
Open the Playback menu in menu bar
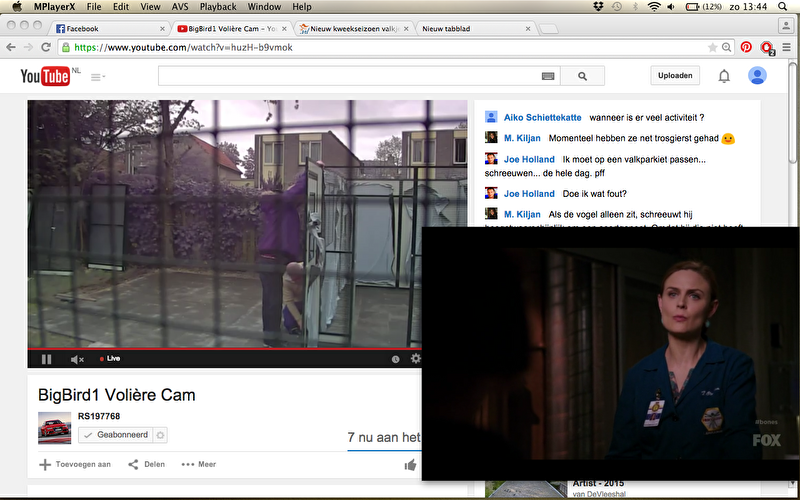(x=218, y=7)
